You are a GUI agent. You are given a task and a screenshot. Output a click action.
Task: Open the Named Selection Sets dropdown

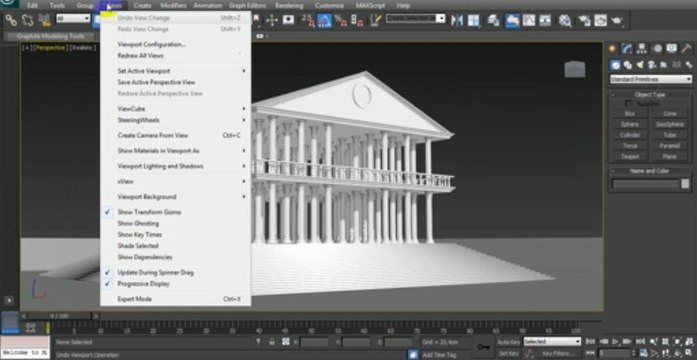click(x=416, y=19)
